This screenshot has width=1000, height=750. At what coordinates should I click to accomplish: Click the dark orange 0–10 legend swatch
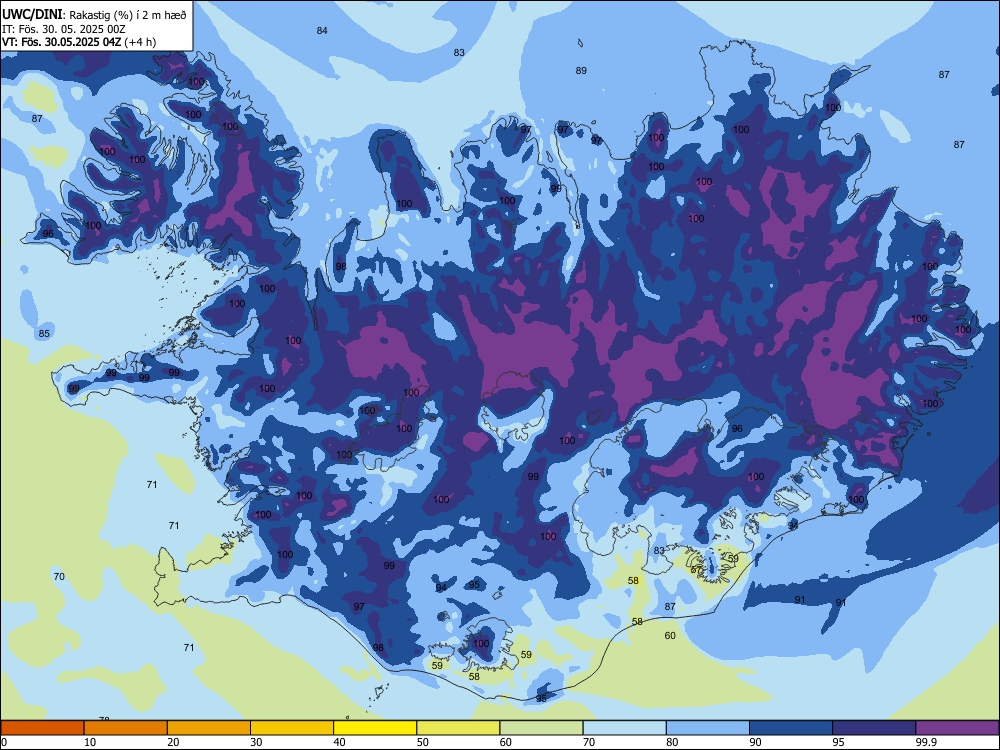42,728
